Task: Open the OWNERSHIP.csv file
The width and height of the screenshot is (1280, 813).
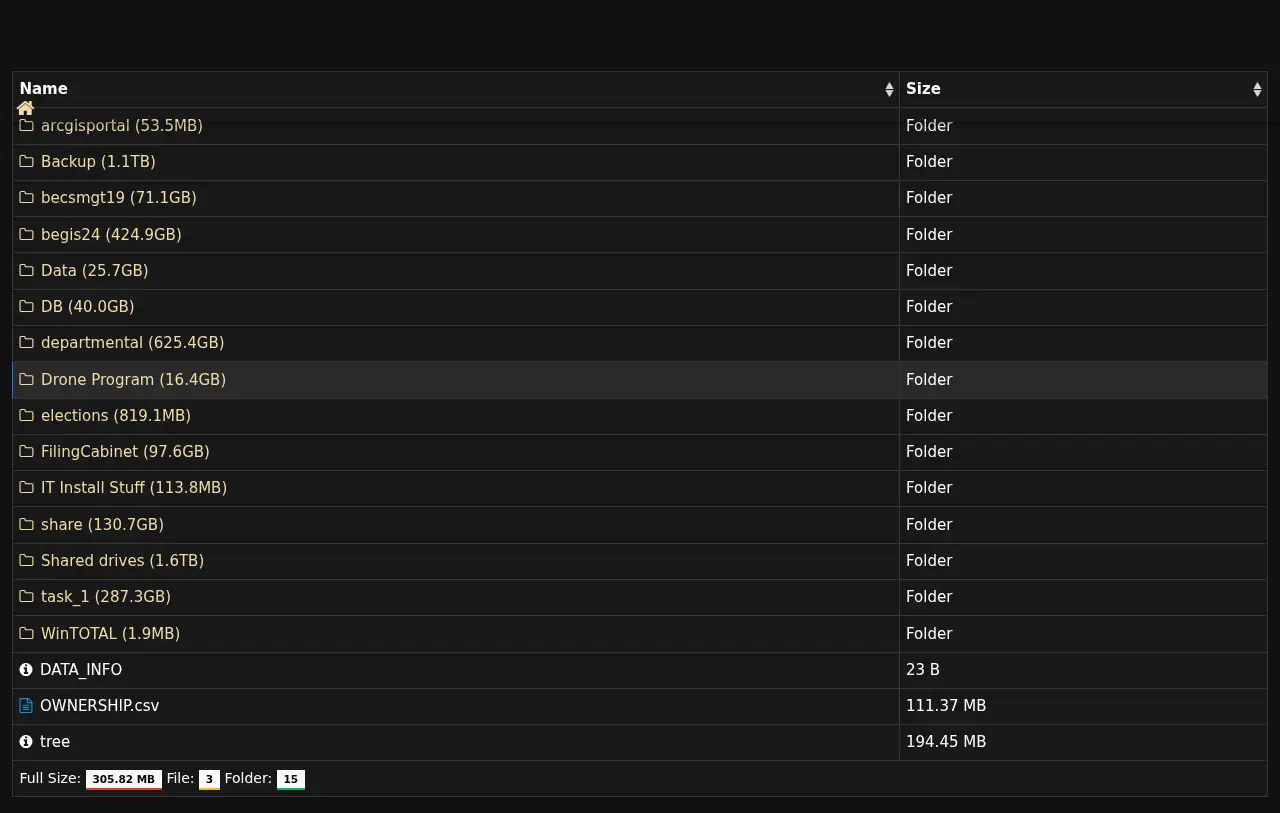Action: [99, 706]
